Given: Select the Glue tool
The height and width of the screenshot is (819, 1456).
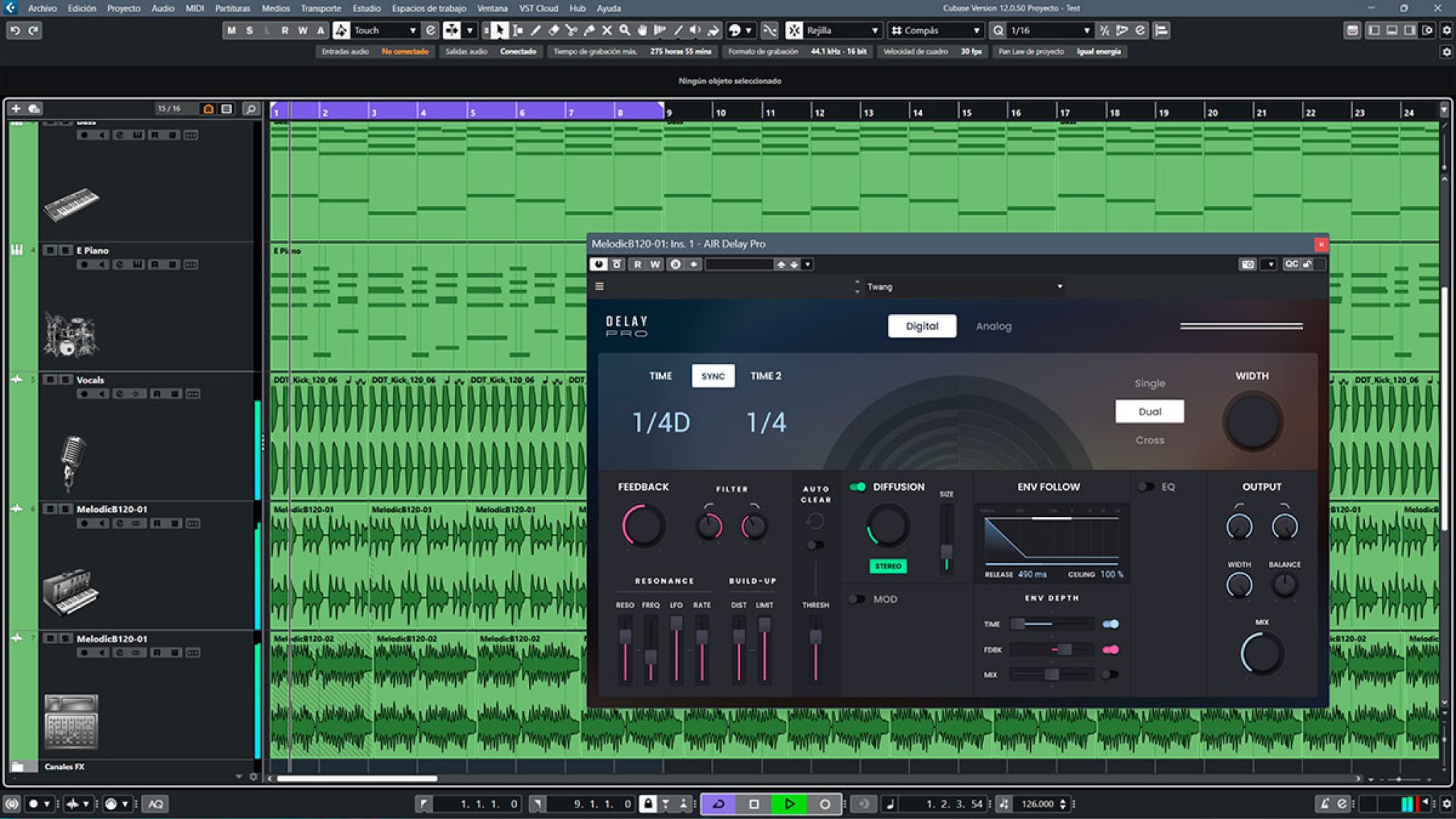Looking at the screenshot, I should click(589, 31).
